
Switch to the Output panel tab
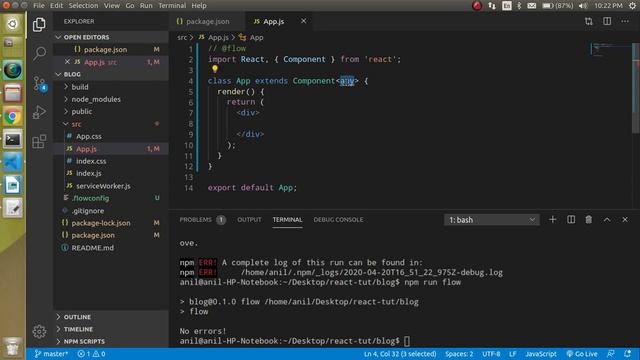(249, 220)
